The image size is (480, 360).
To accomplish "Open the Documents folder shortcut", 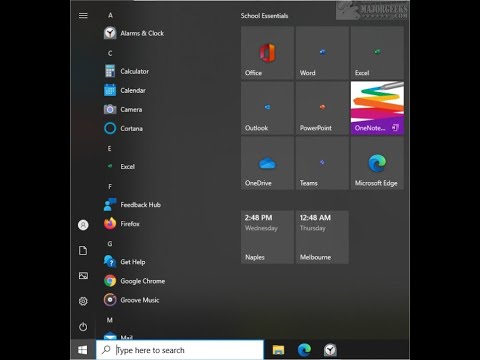I will pos(83,250).
